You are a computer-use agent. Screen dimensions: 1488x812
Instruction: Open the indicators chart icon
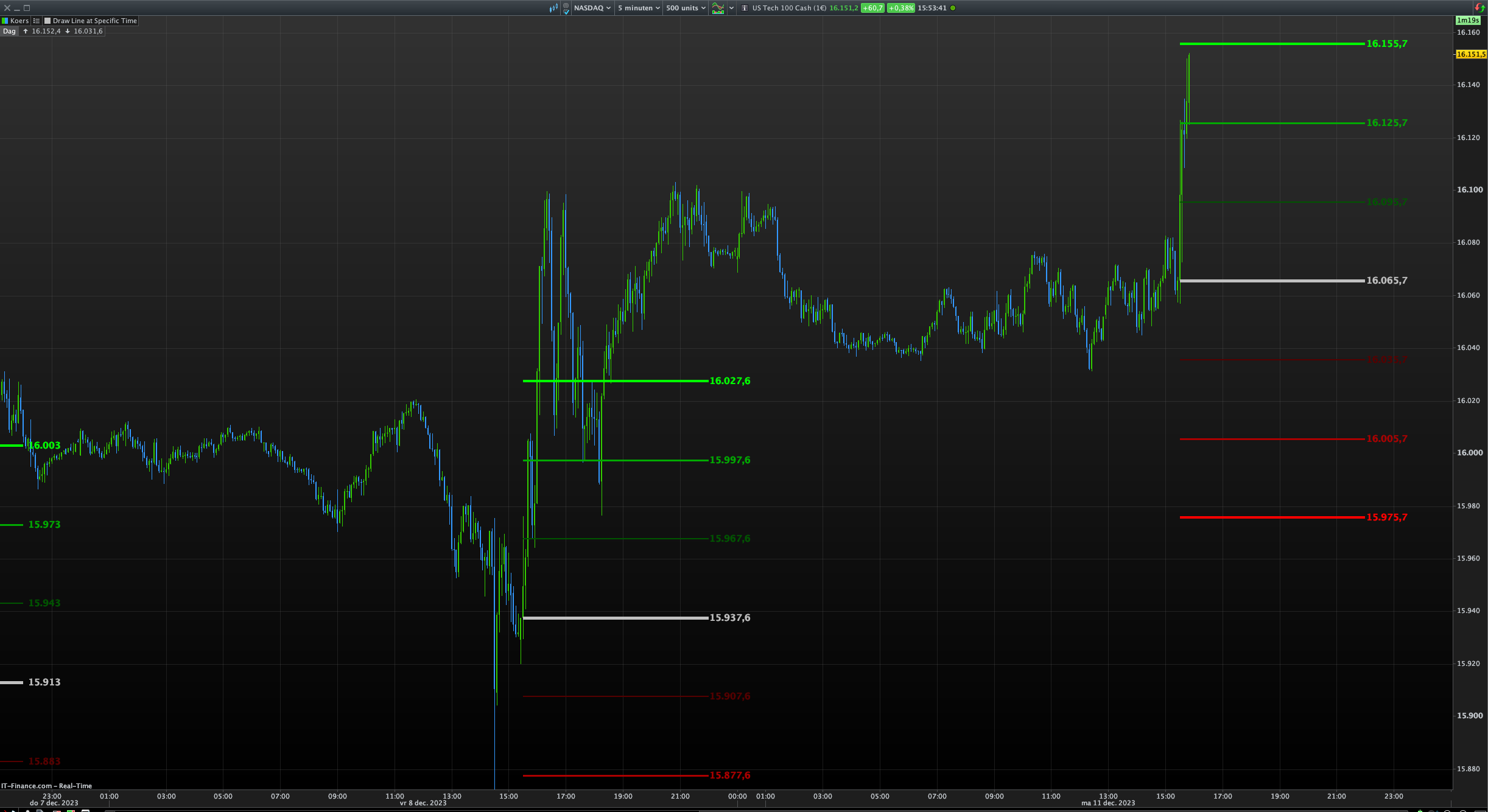tap(718, 8)
